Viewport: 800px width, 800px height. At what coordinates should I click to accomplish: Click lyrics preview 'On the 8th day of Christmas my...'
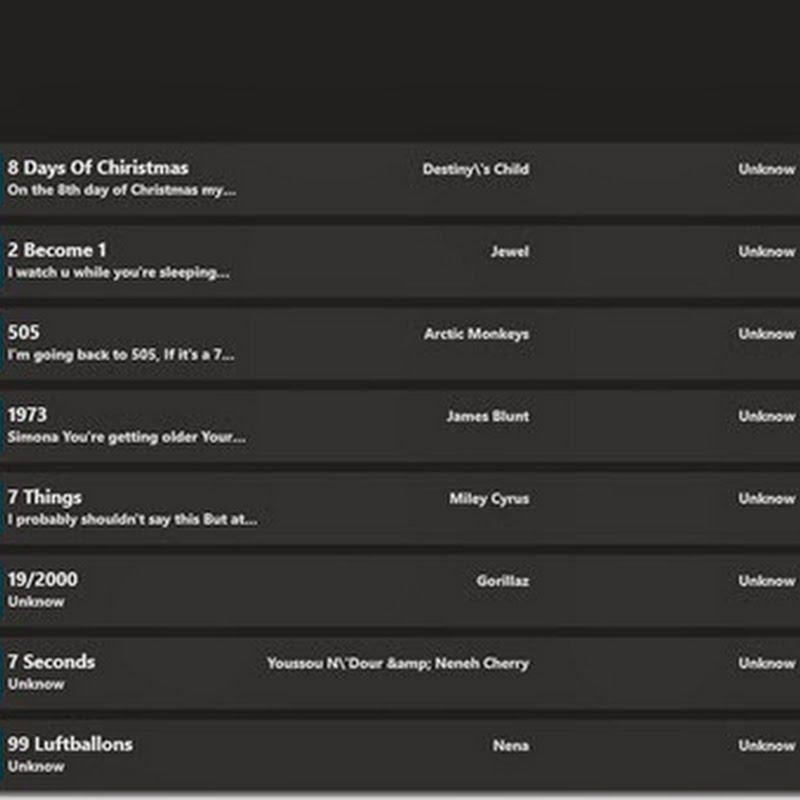pos(121,190)
